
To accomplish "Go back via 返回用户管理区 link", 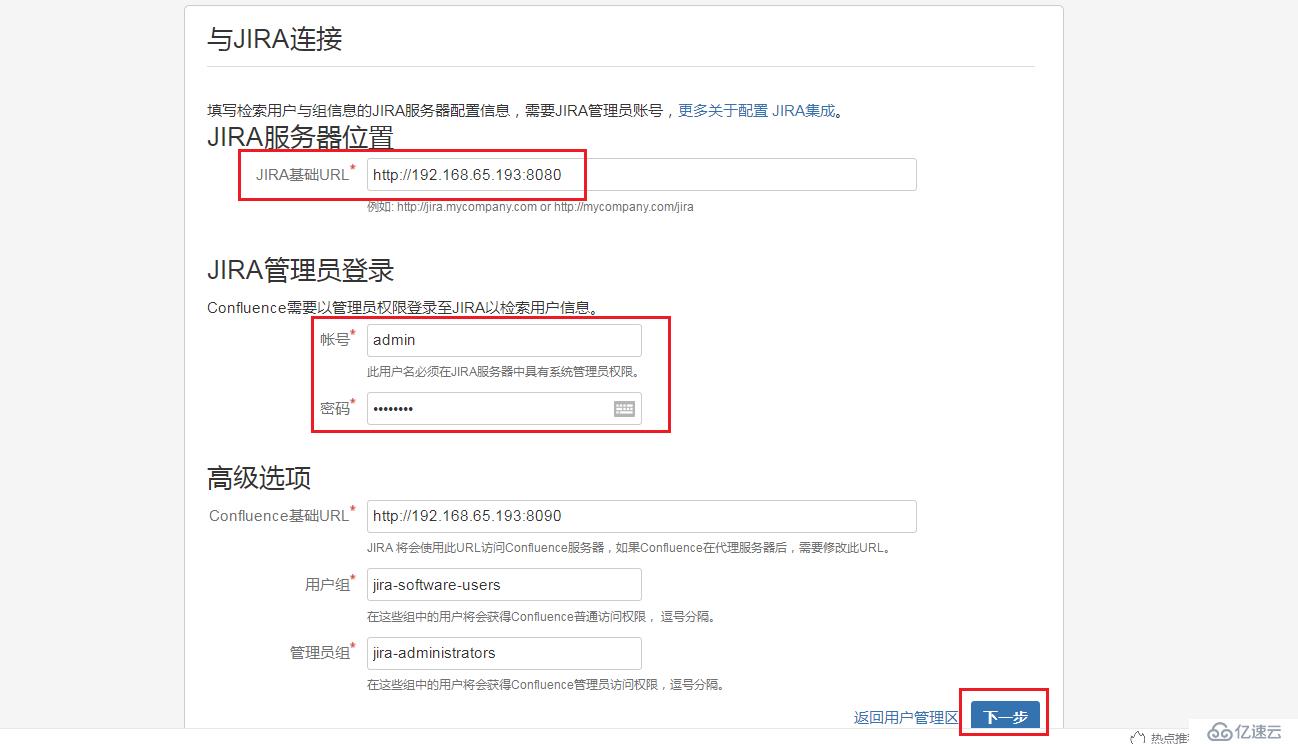I will [906, 718].
